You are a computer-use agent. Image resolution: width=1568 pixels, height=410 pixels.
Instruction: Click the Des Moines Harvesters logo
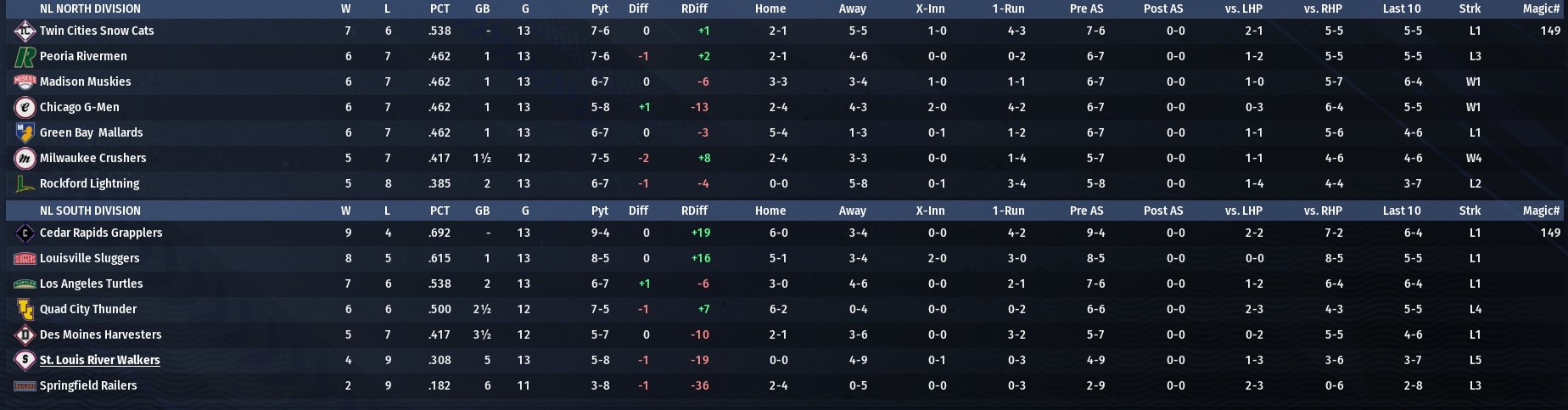pos(25,335)
